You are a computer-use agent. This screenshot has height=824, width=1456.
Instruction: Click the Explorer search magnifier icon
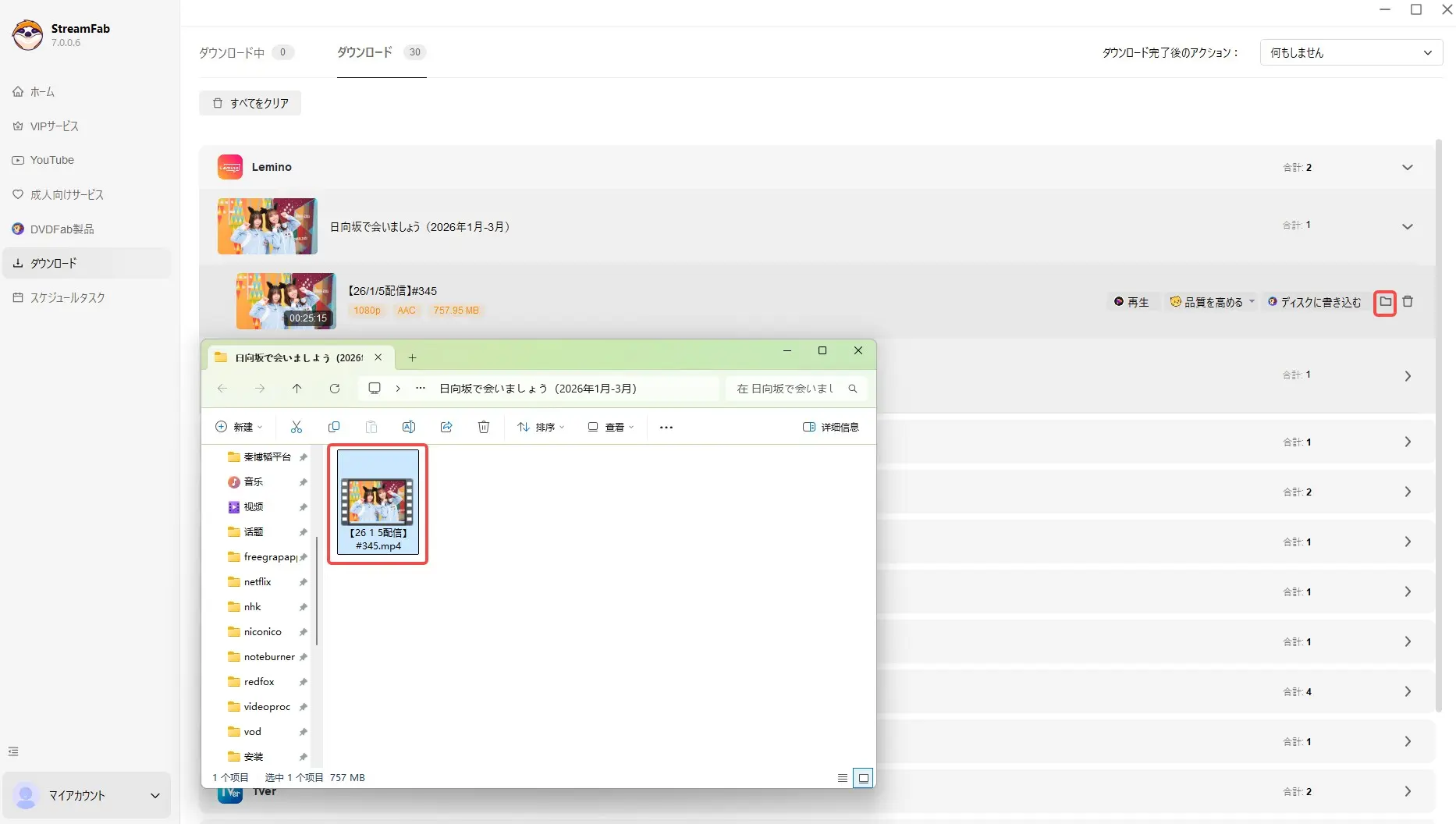[x=853, y=389]
